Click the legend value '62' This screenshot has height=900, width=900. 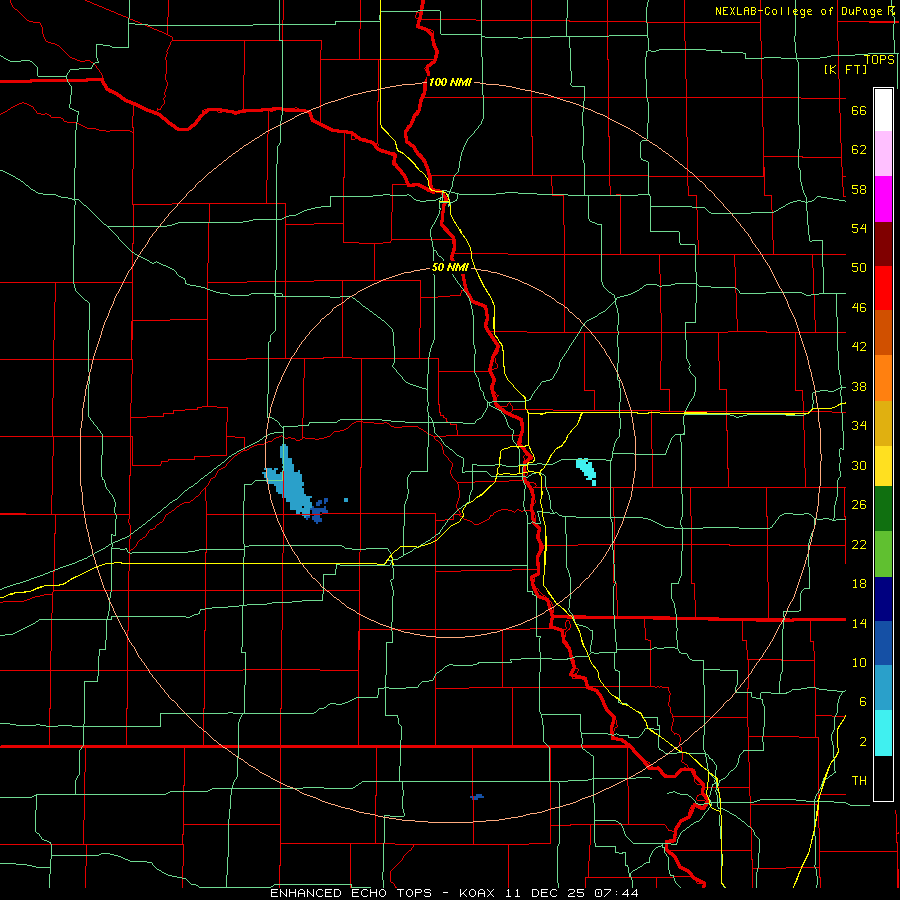pos(859,150)
